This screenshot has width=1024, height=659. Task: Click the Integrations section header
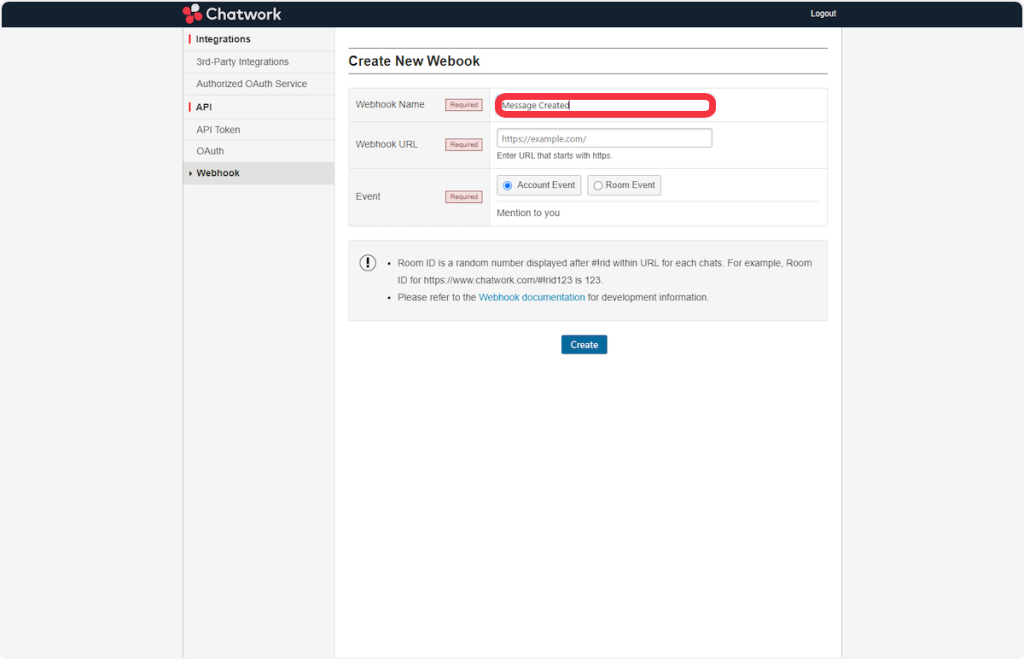click(223, 39)
